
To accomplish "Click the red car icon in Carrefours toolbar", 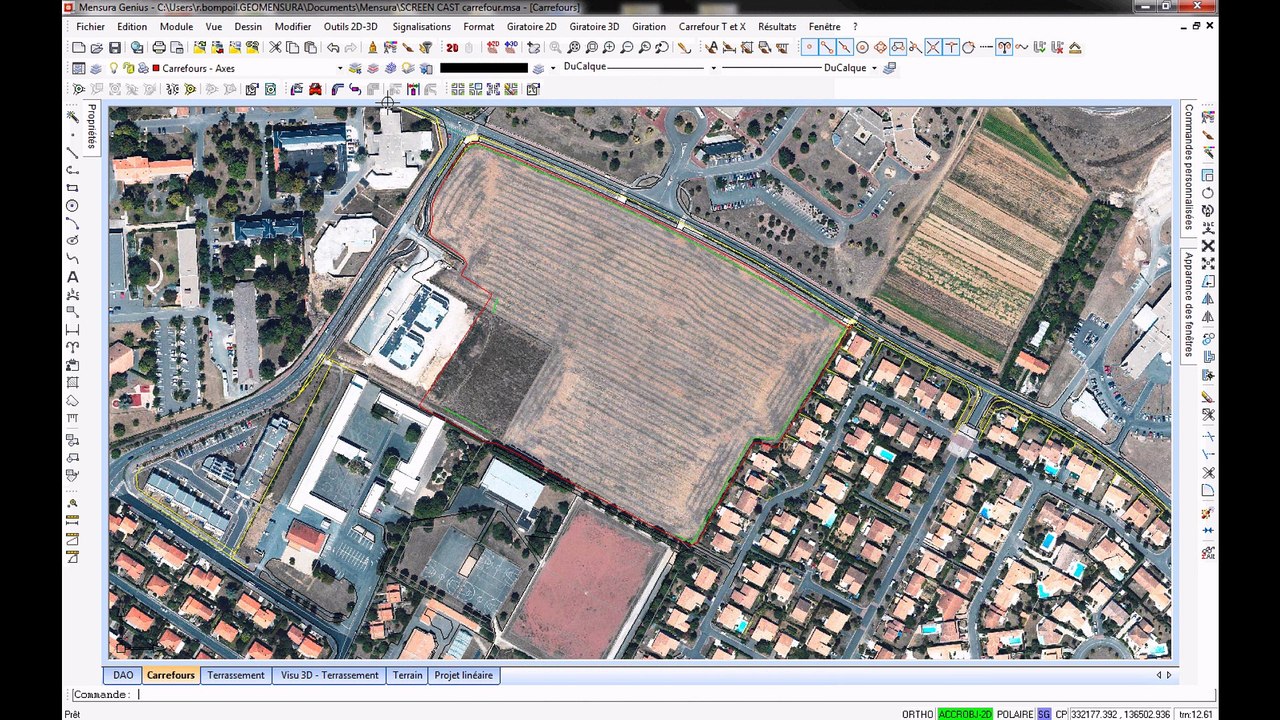I will point(315,89).
